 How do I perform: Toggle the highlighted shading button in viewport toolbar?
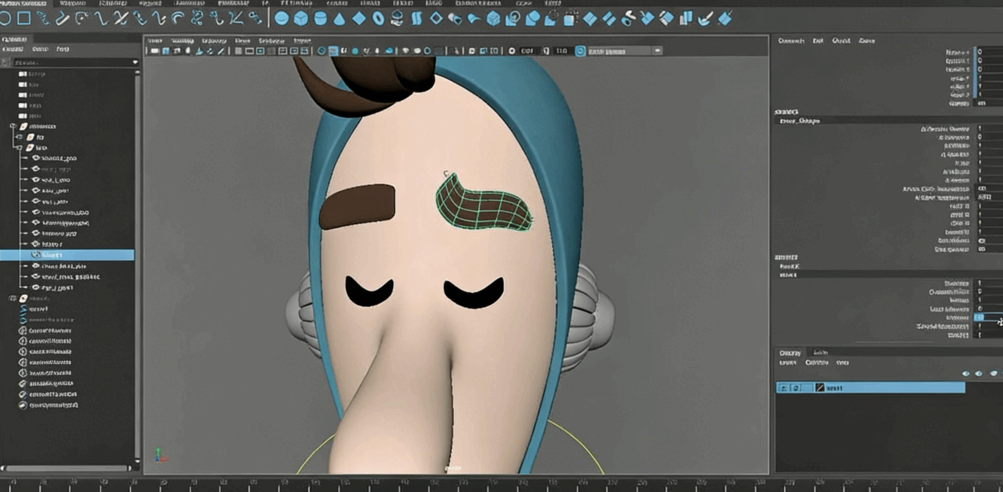333,51
